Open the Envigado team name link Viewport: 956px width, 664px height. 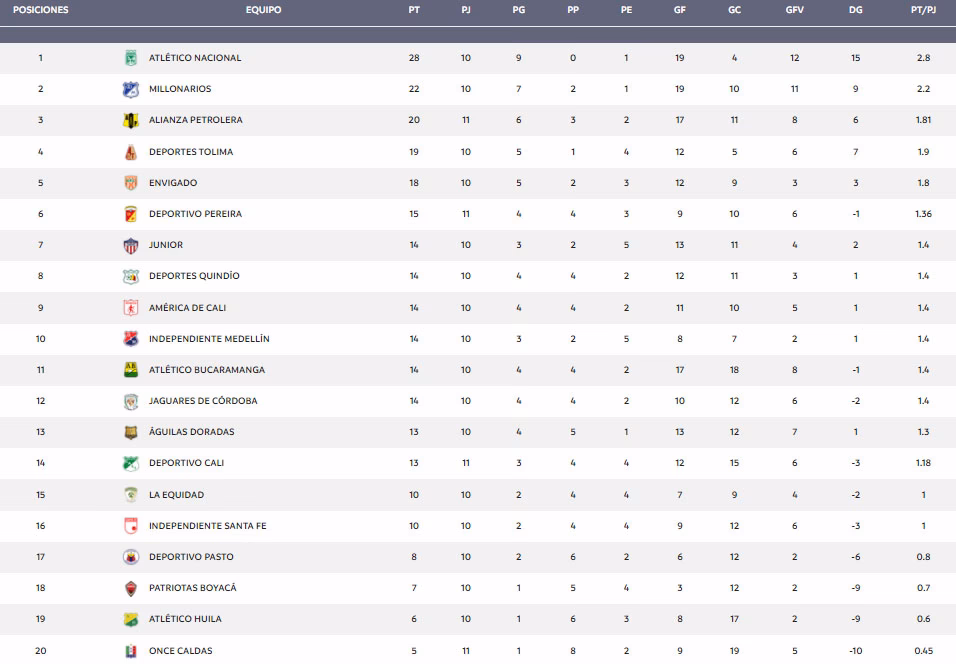[173, 183]
